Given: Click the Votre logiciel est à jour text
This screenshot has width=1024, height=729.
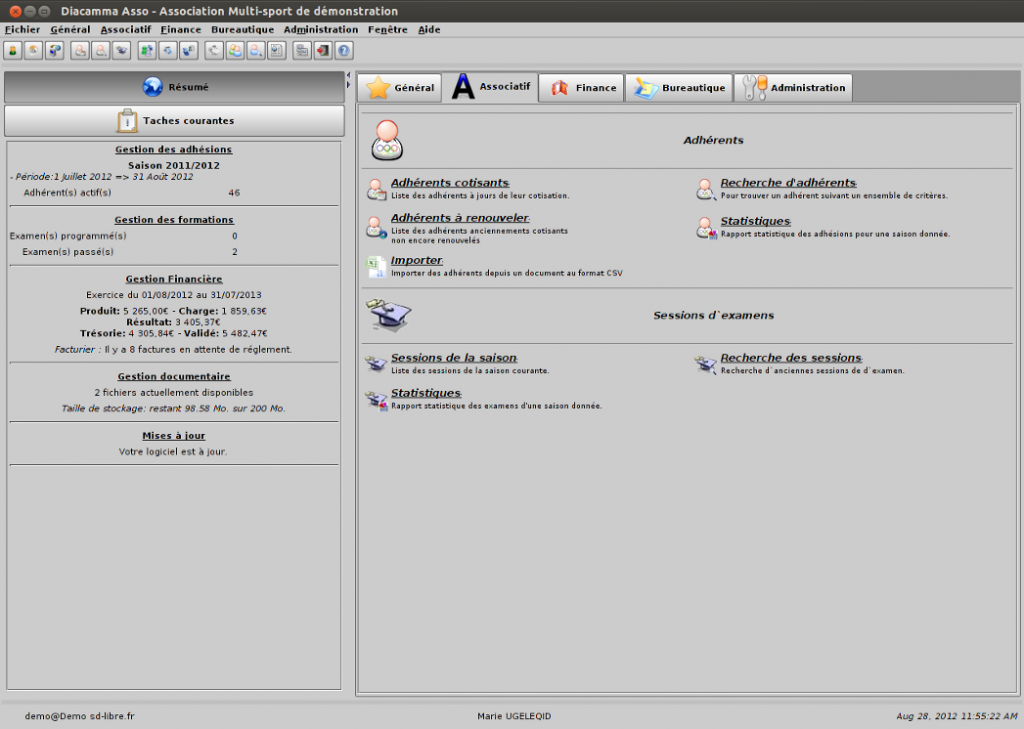Looking at the screenshot, I should 173,452.
